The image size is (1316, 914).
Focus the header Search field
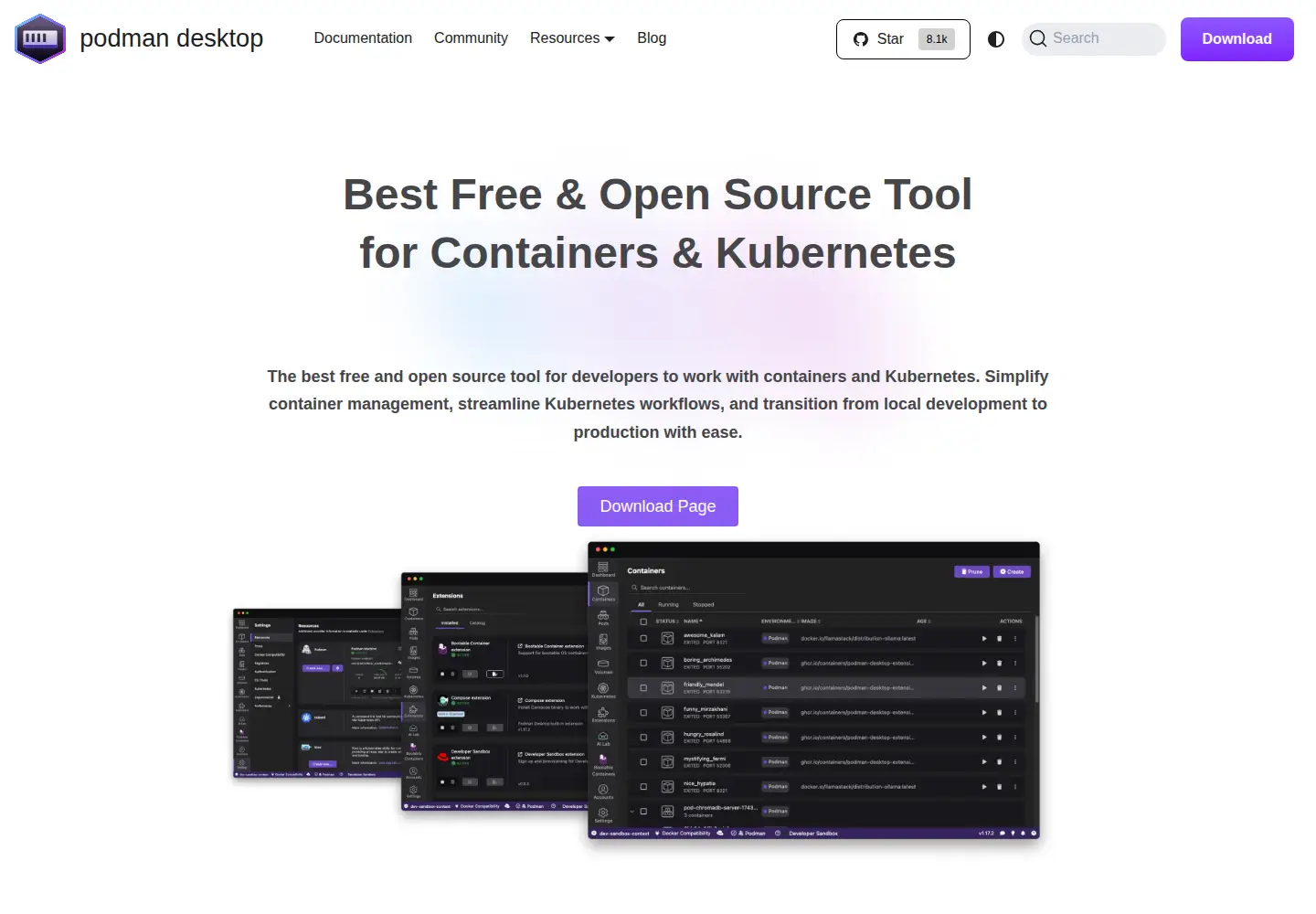coord(1094,38)
